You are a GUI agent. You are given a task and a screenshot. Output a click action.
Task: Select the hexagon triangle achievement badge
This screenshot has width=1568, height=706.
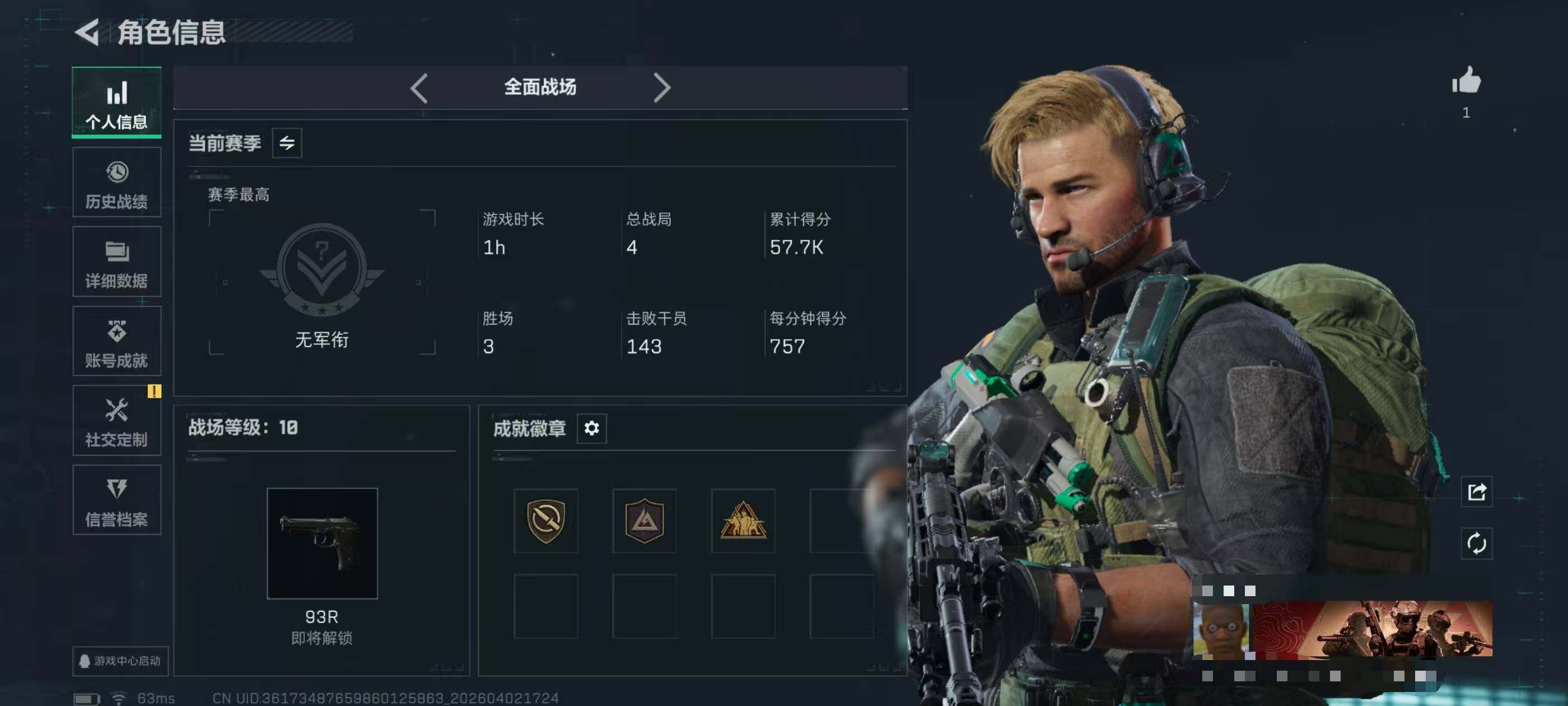[x=645, y=521]
